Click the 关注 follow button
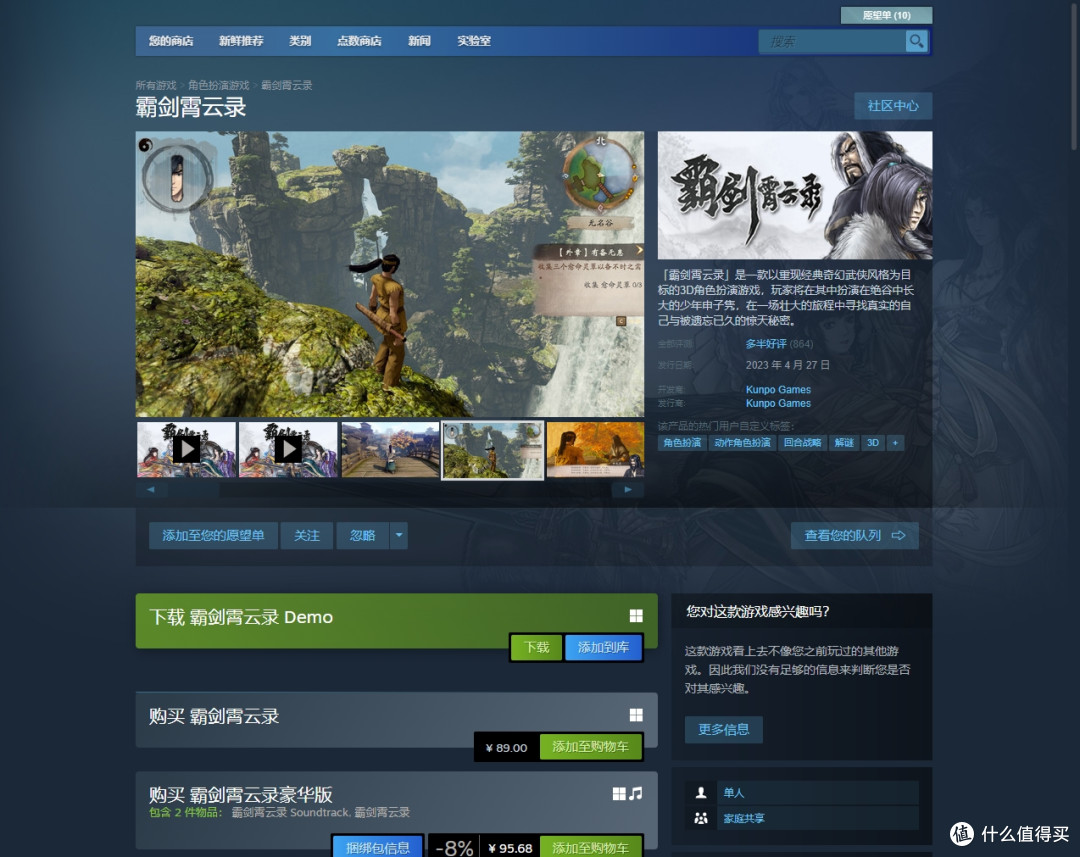This screenshot has height=857, width=1080. coord(307,535)
